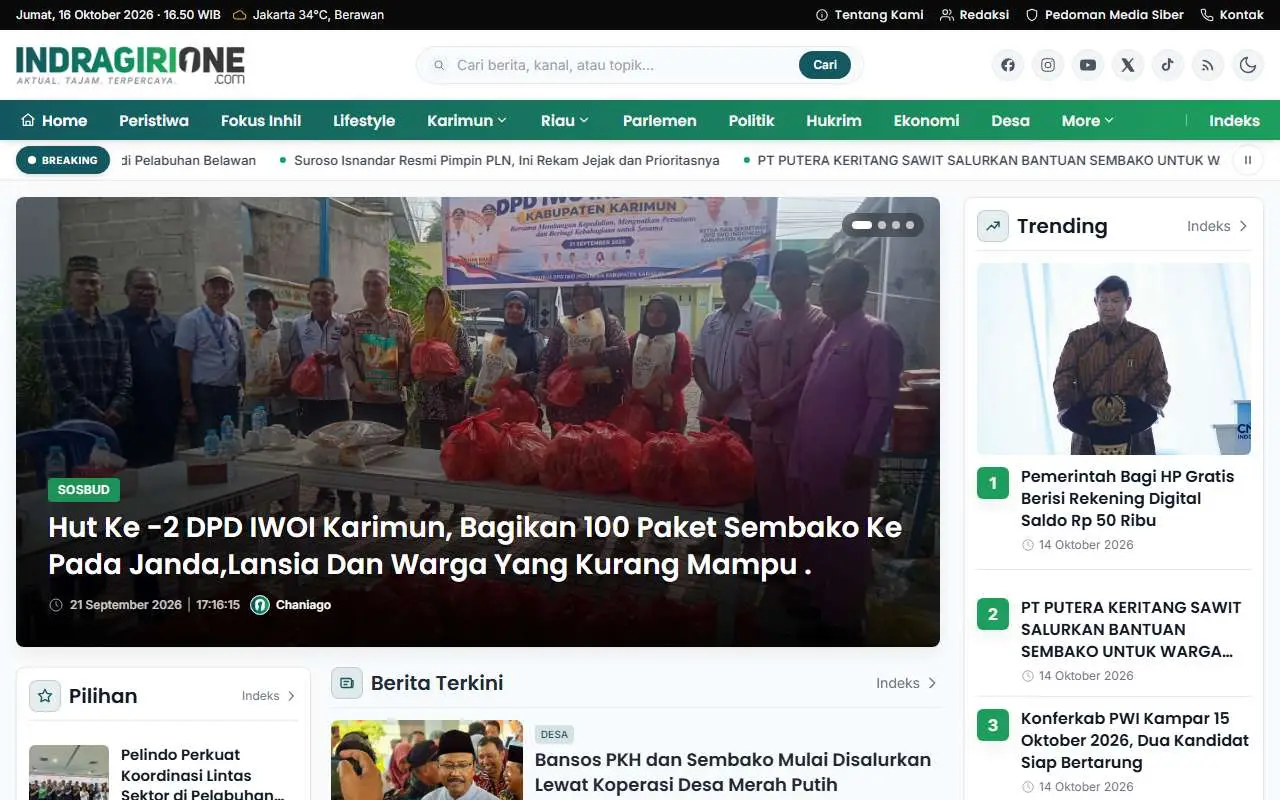Expand the Karimun dropdown menu
Viewport: 1280px width, 800px height.
coord(467,120)
